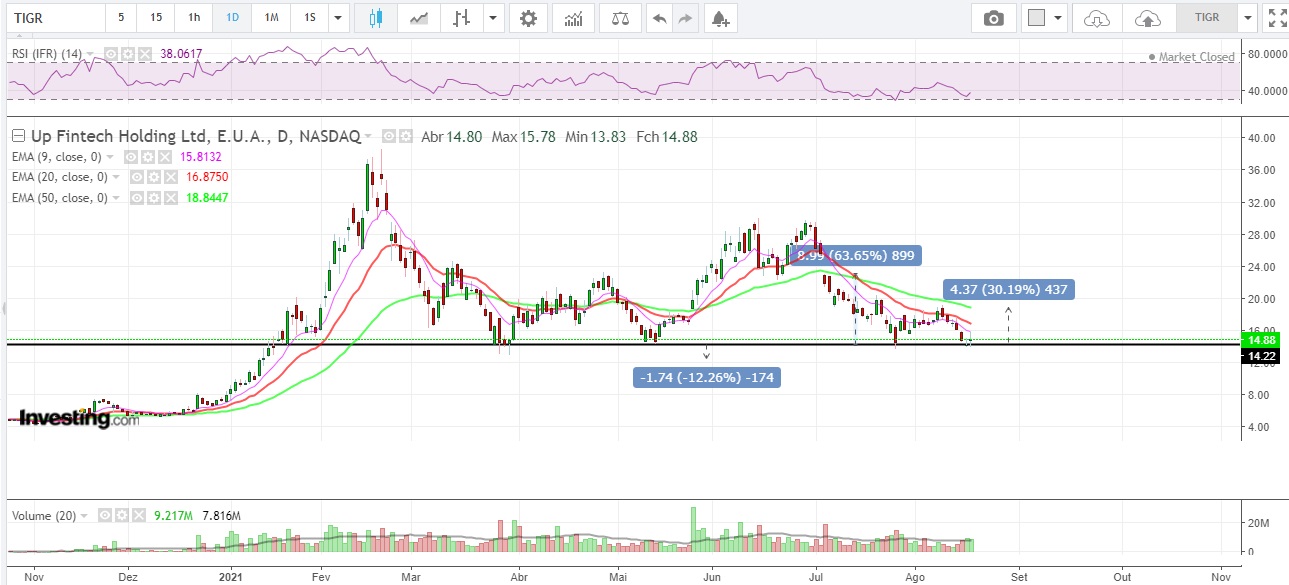The image size is (1289, 585).
Task: Switch to the area line chart style
Action: point(421,18)
